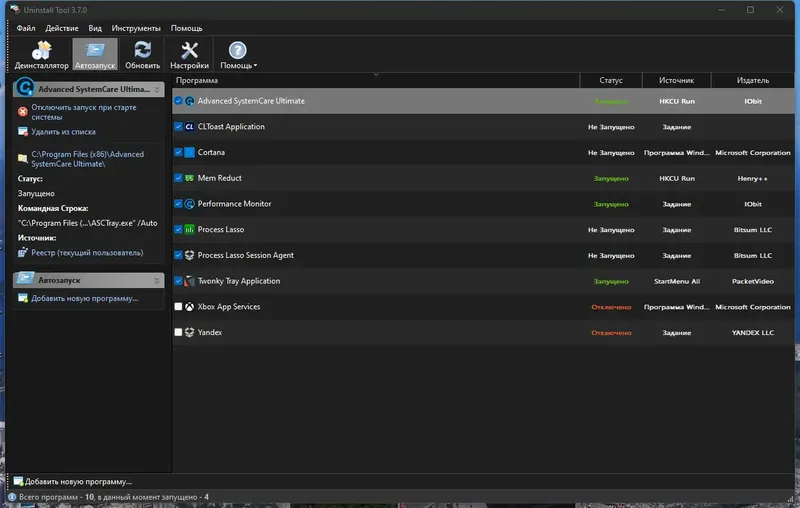Click the folder icon beside program path
This screenshot has width=800, height=508.
[x=22, y=159]
